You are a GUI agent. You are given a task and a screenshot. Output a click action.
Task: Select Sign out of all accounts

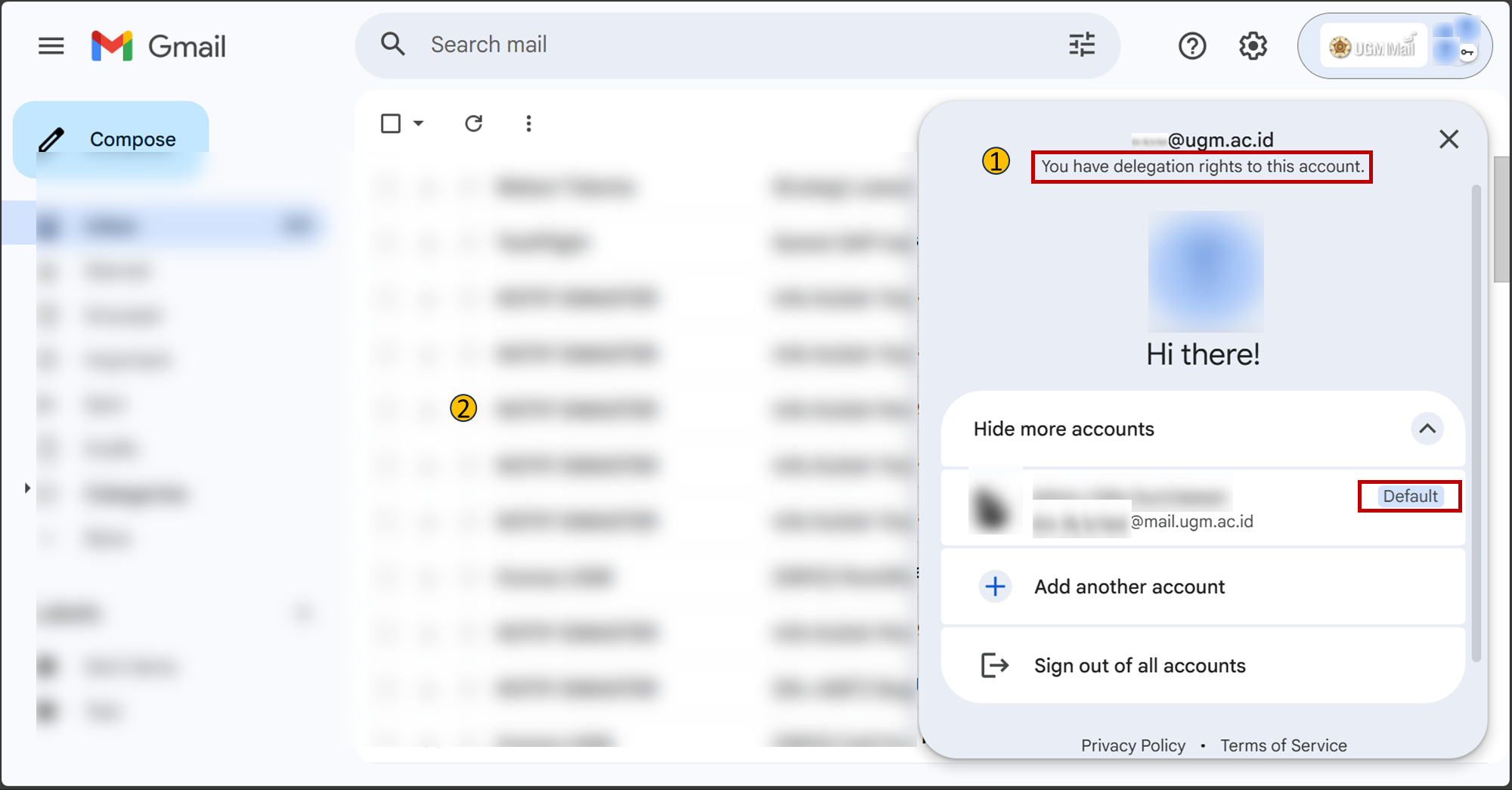click(x=1139, y=665)
